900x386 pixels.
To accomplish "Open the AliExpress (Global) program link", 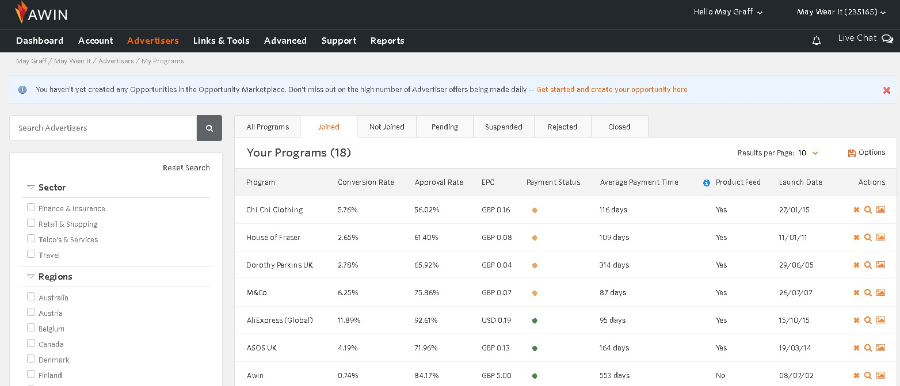I will coord(280,320).
